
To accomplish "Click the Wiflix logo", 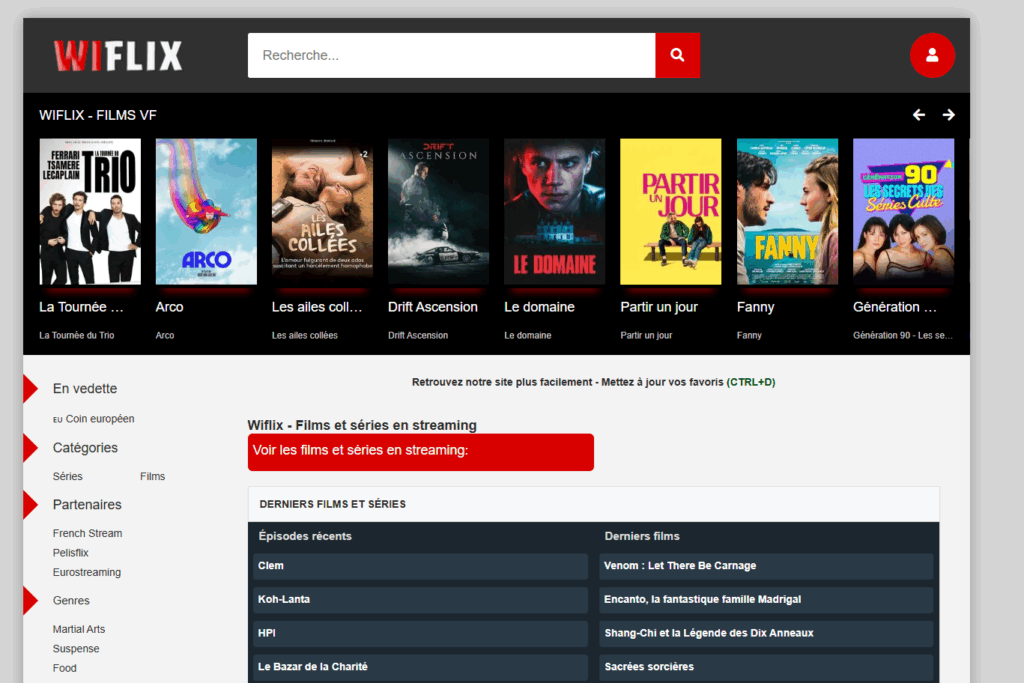I will coord(118,56).
